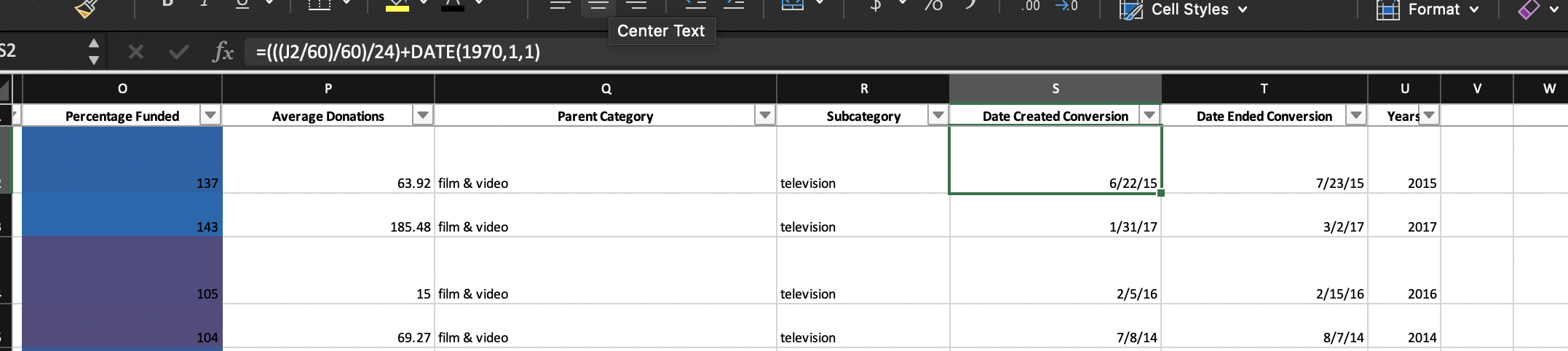Open the Date Ended Conversion filter dropdown

point(1355,115)
